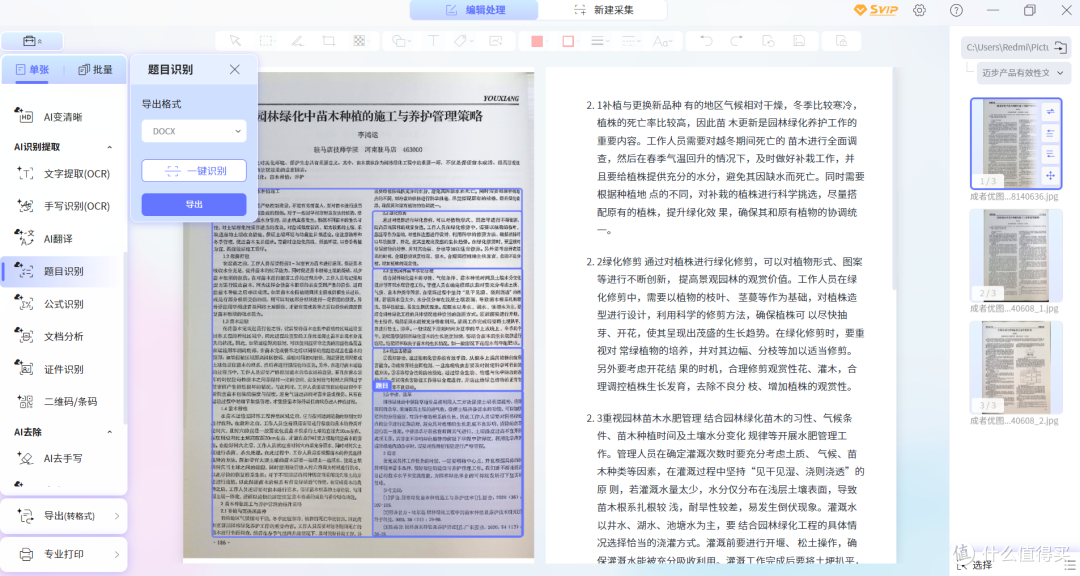
Task: Redo the last edit
Action: pyautogui.click(x=736, y=41)
